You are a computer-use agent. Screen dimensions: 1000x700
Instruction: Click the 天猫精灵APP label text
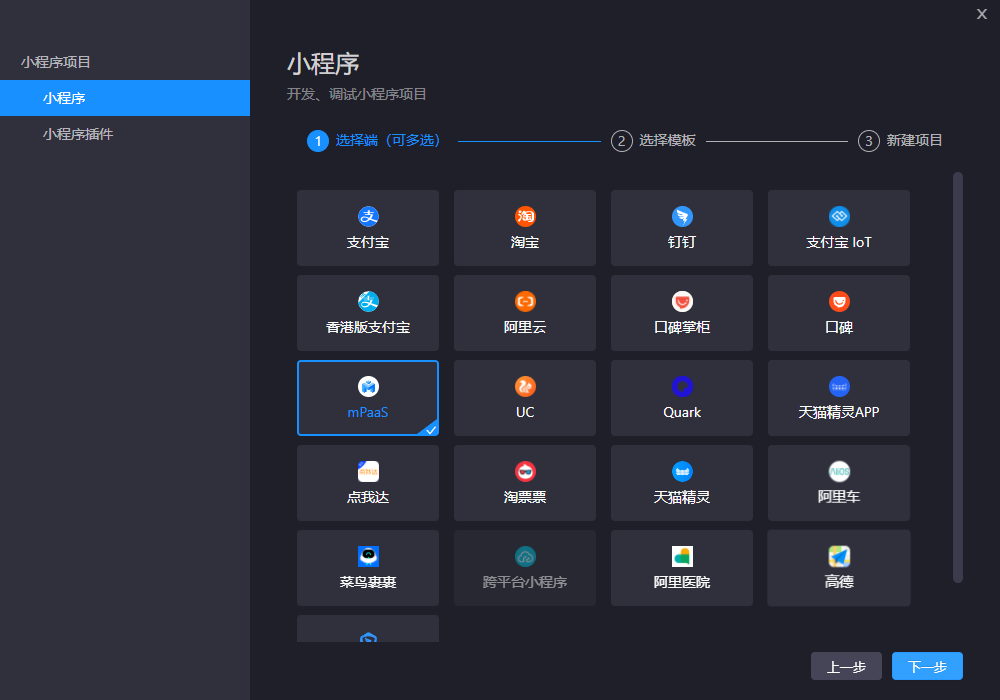[x=839, y=412]
